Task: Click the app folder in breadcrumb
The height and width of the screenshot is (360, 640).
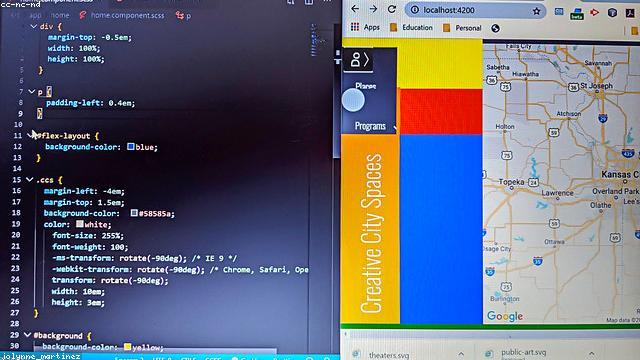Action: [35, 16]
